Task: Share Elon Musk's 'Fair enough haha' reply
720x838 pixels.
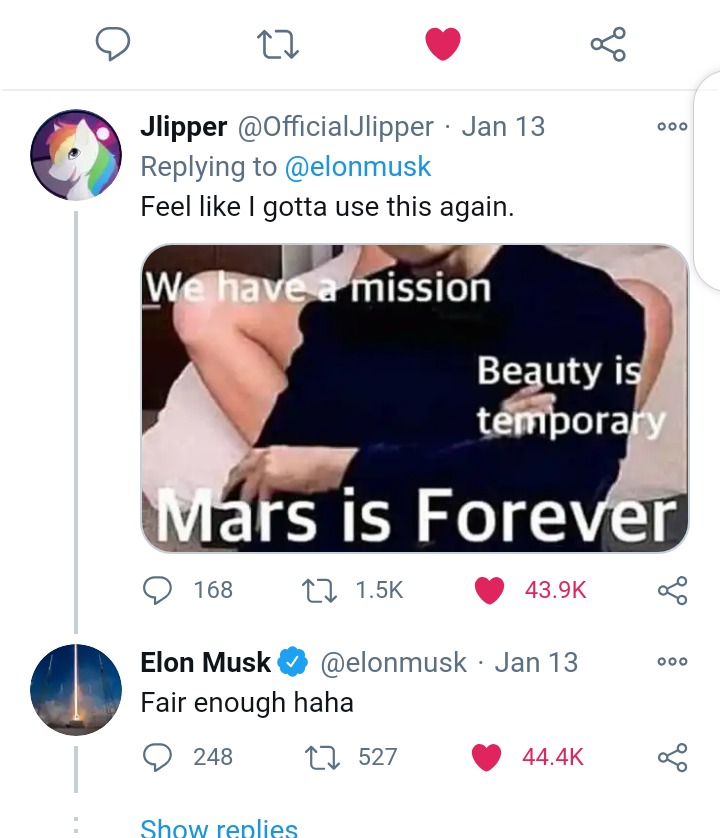Action: coord(672,757)
